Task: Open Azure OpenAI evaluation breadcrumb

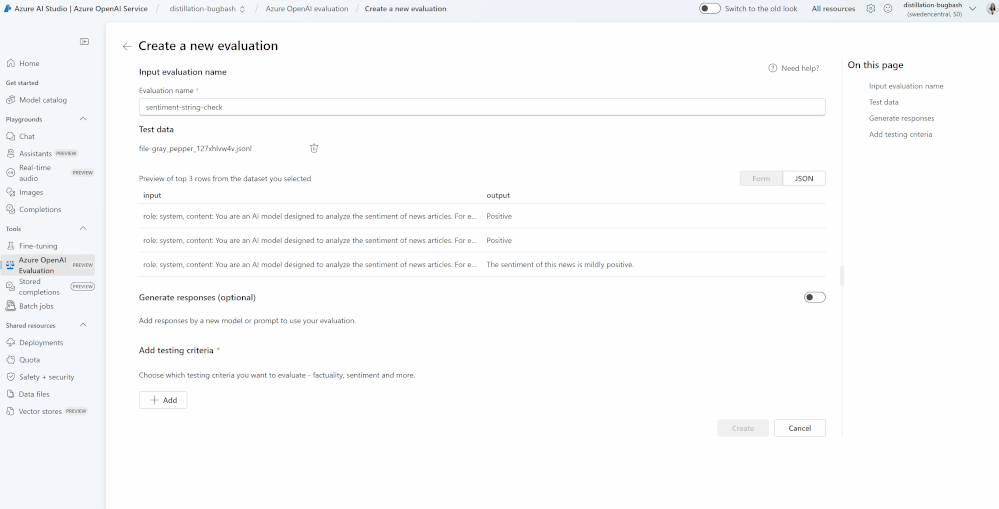Action: tap(307, 9)
